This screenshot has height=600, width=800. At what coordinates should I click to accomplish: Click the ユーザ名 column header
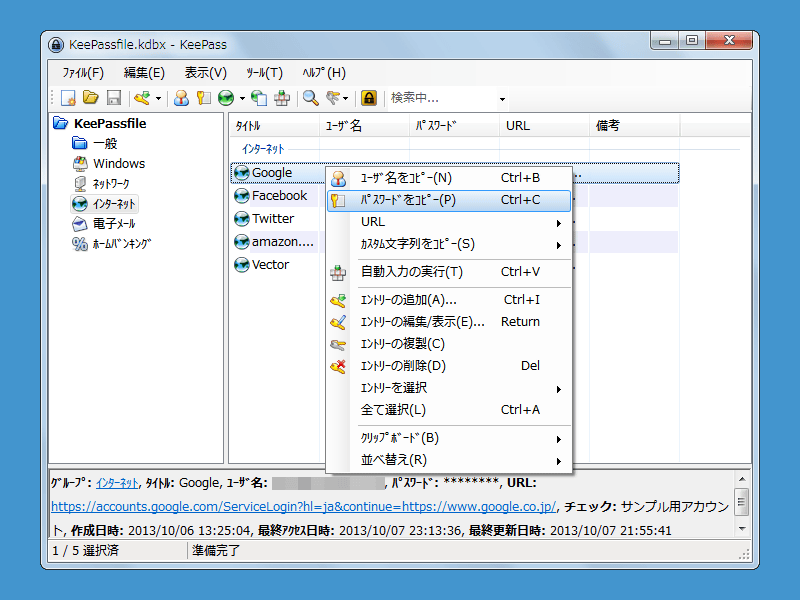coord(364,126)
